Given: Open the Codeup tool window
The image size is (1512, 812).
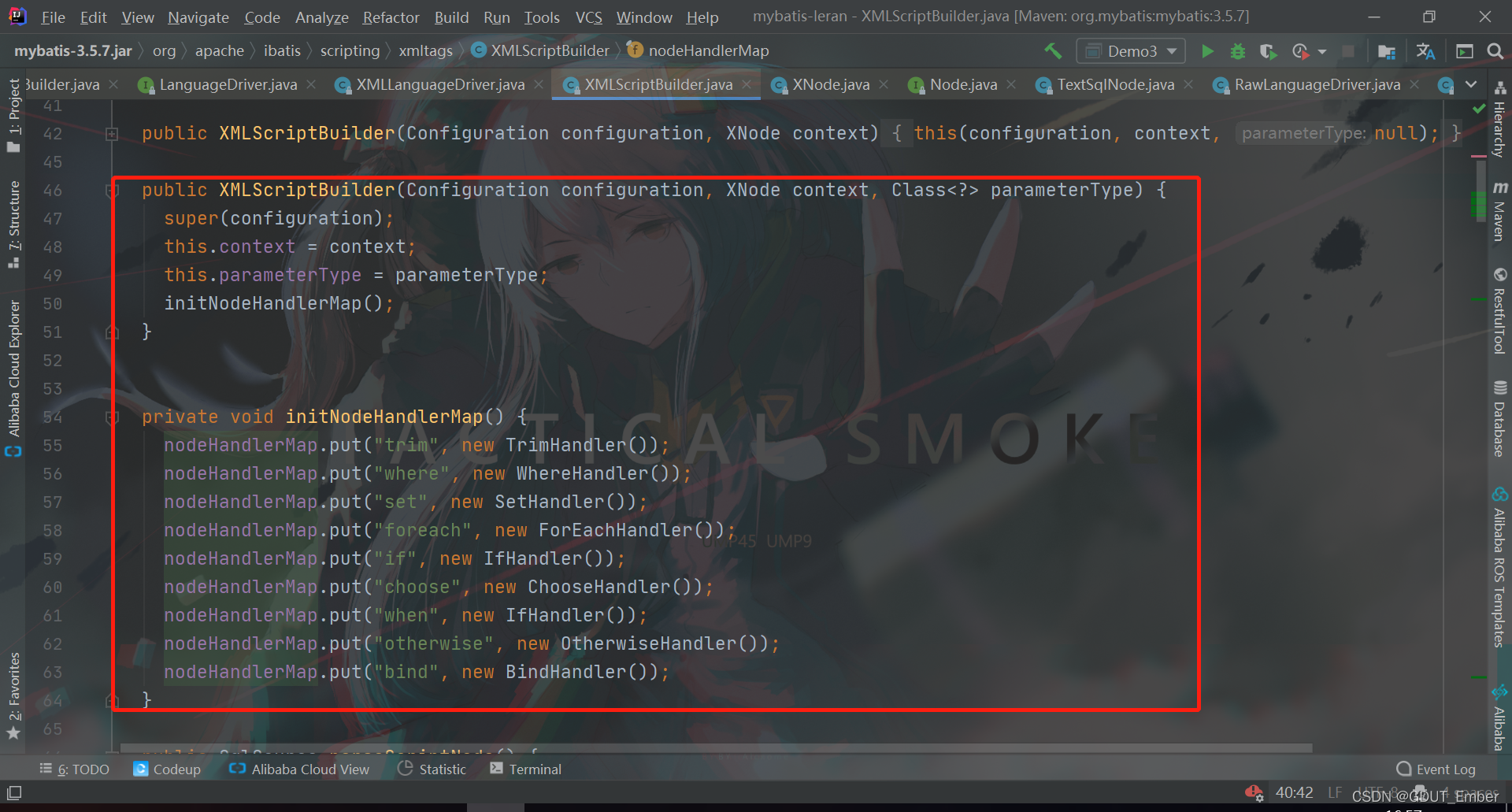Looking at the screenshot, I should (167, 769).
